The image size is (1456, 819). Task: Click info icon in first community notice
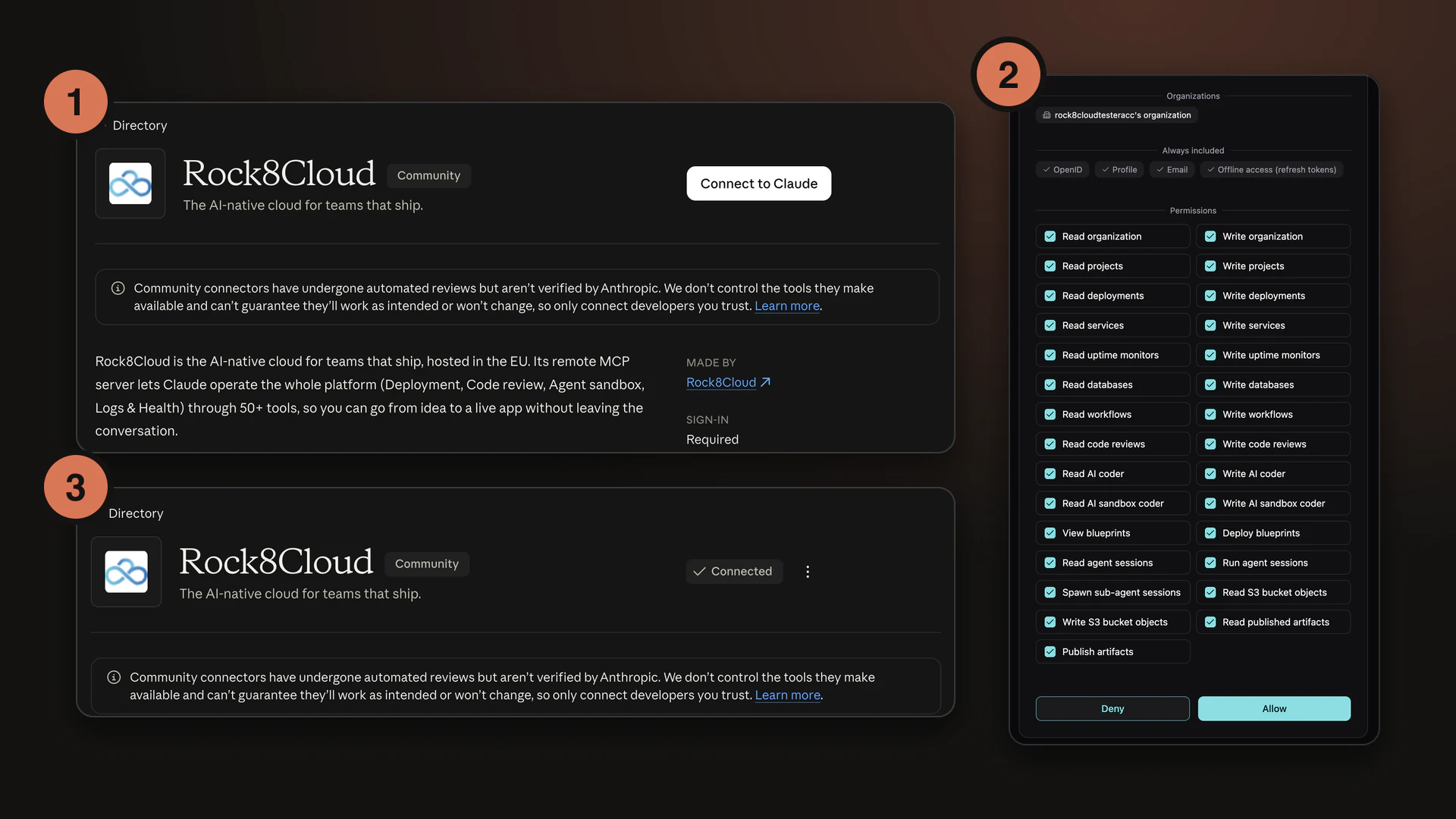tap(118, 288)
